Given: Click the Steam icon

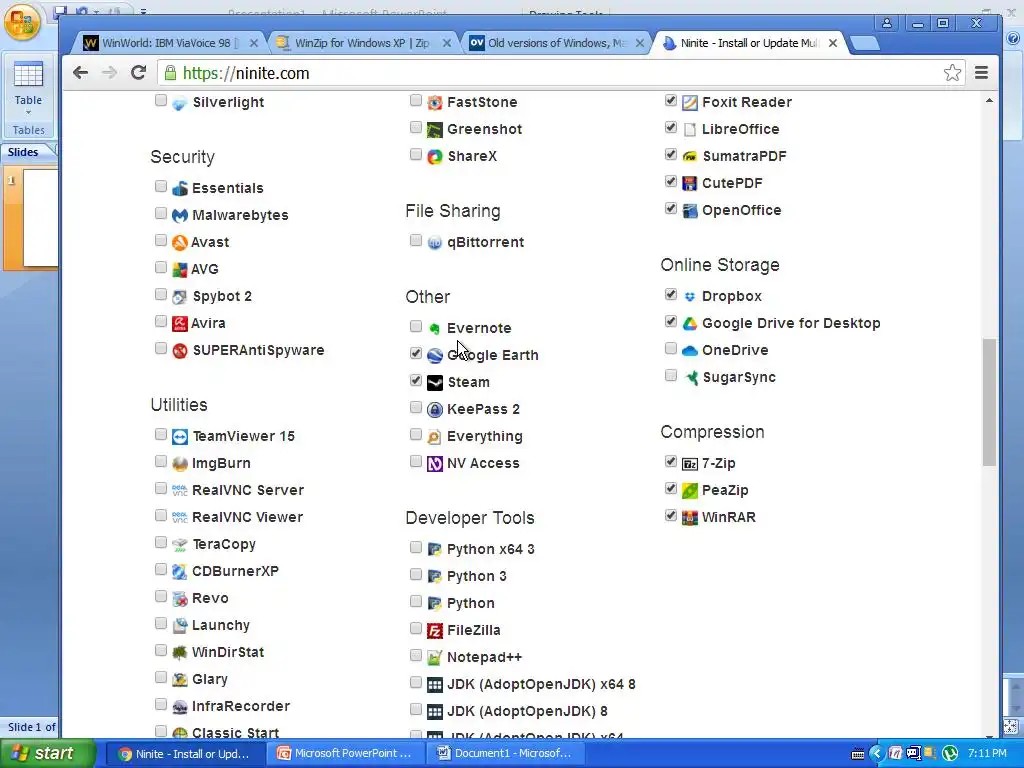Looking at the screenshot, I should point(435,382).
